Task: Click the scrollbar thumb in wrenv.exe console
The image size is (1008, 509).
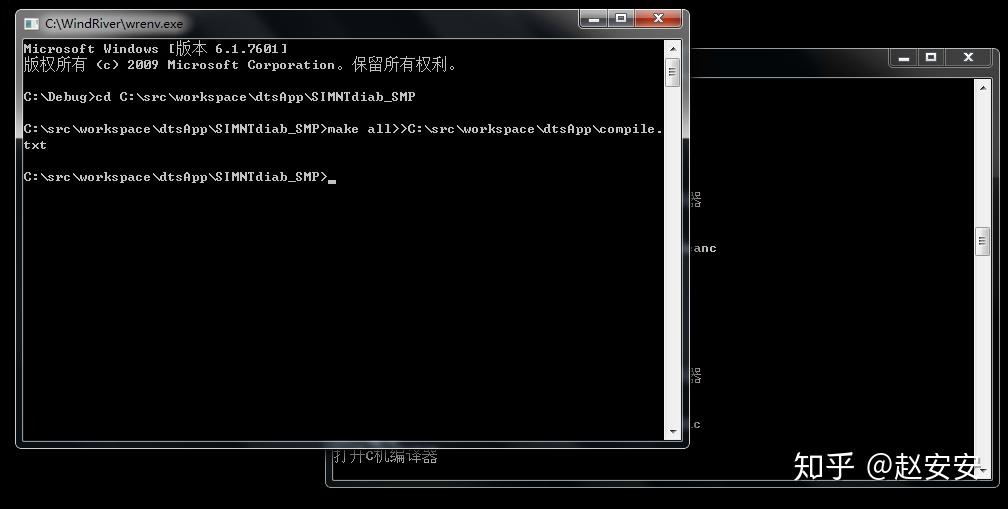Action: pos(672,72)
